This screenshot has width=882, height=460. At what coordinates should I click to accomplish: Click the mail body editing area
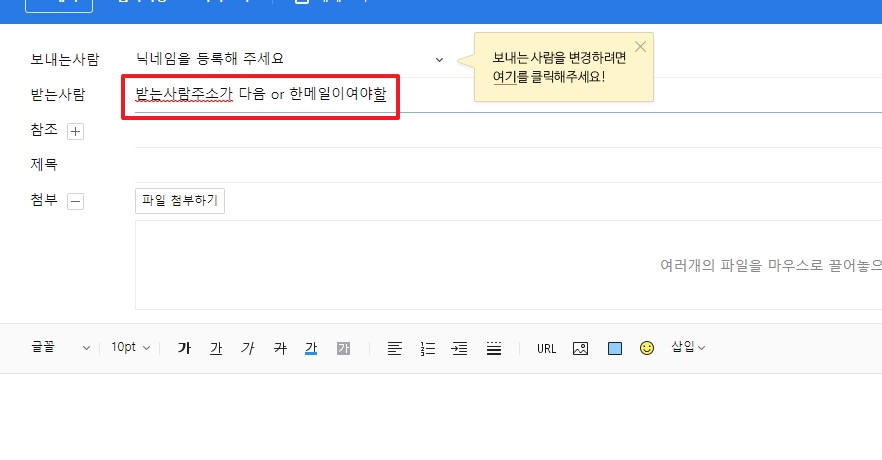coord(441,417)
